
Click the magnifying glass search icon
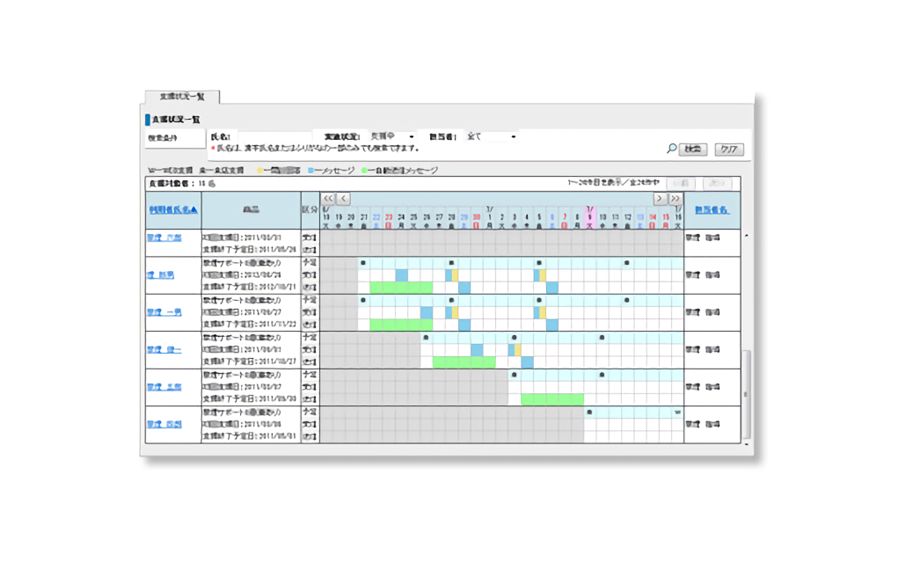click(672, 149)
